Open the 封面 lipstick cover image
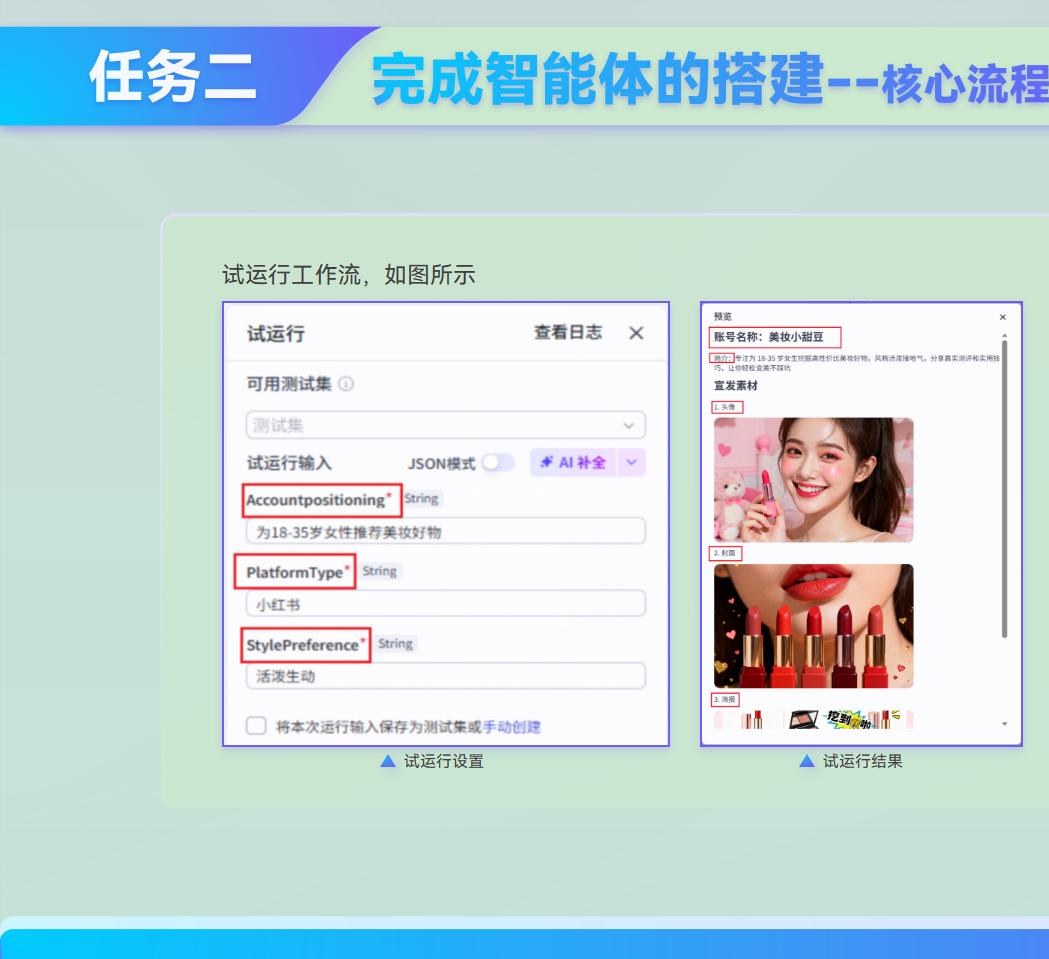 814,626
